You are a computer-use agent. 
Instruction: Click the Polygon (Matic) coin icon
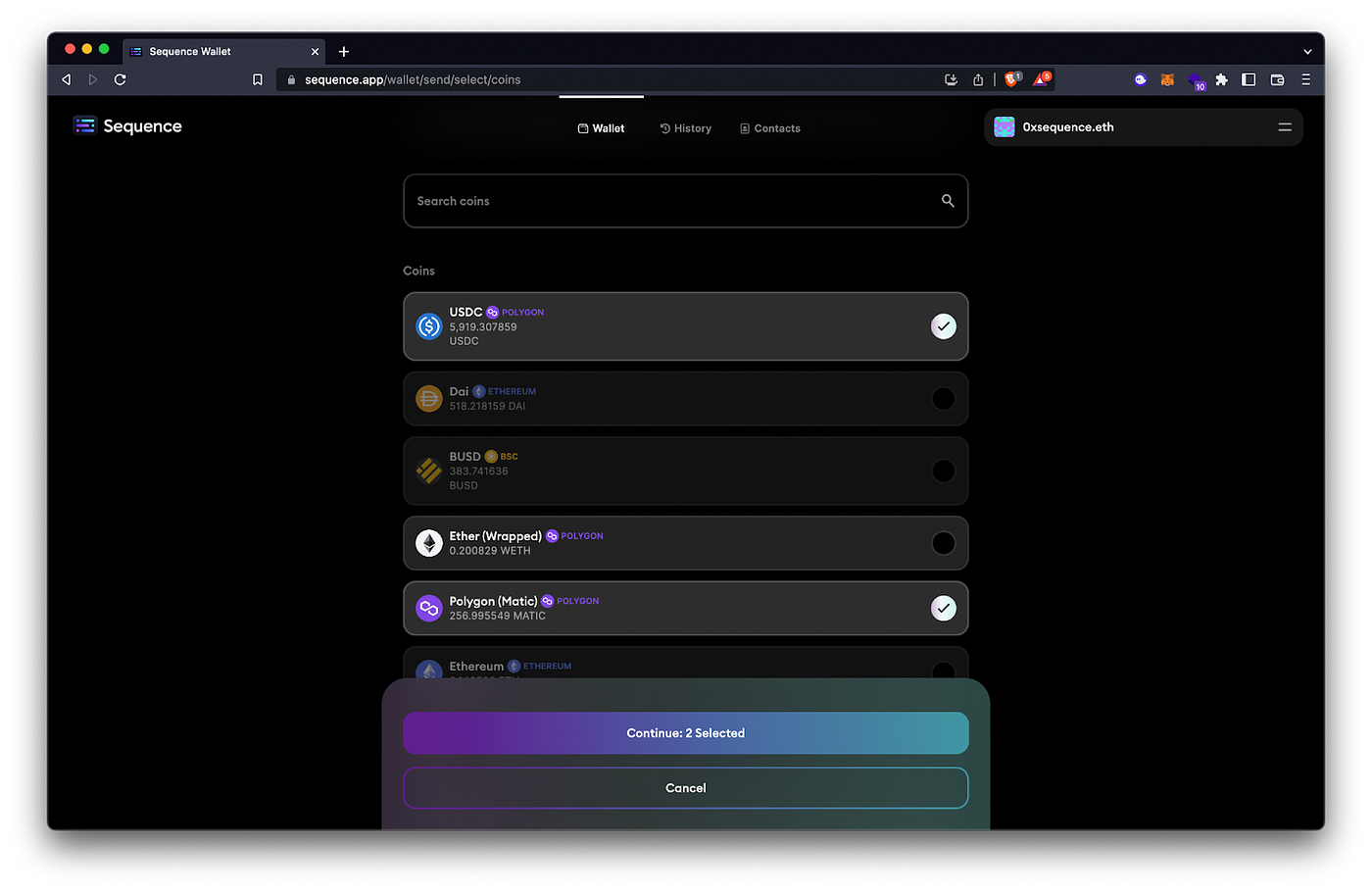coord(429,609)
